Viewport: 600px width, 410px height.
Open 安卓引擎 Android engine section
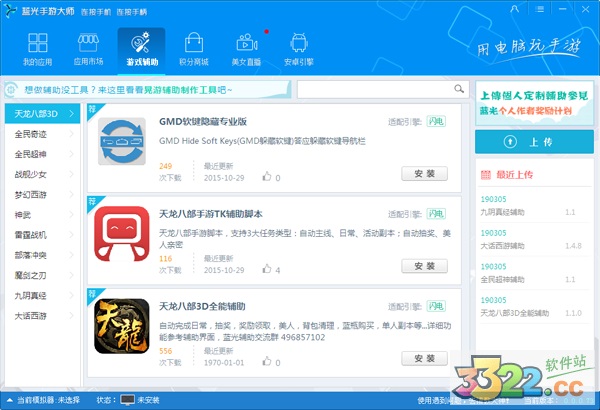coord(299,50)
